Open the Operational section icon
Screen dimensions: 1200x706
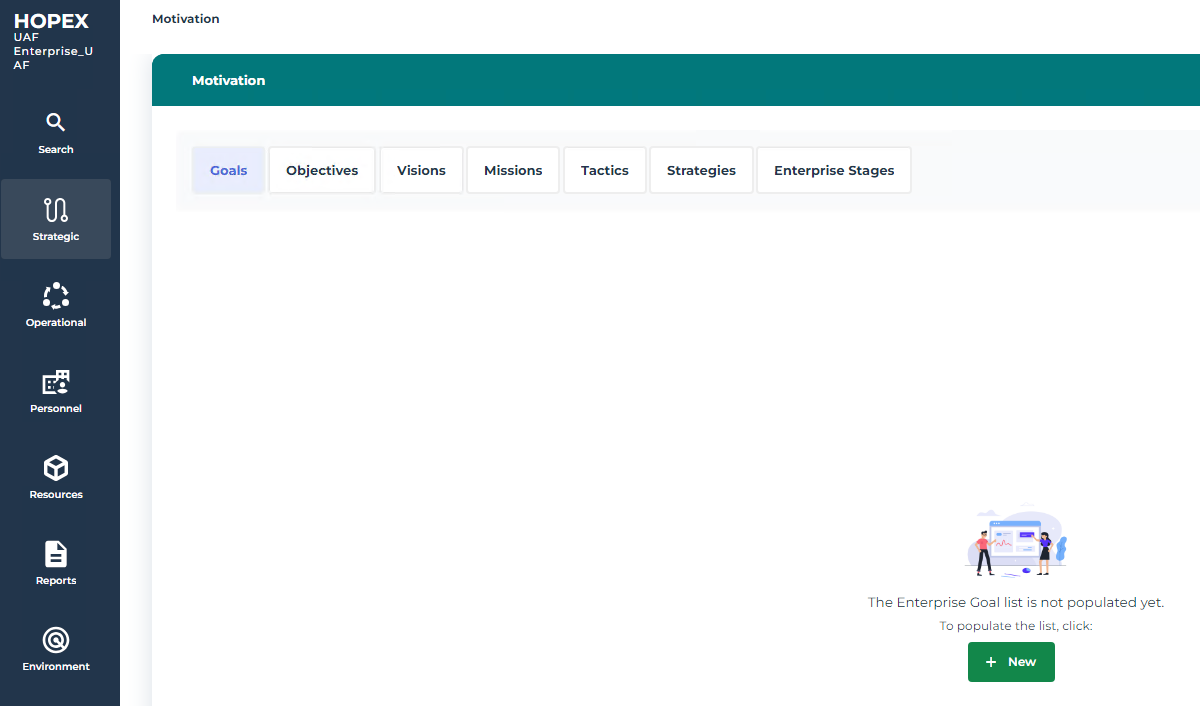click(56, 296)
